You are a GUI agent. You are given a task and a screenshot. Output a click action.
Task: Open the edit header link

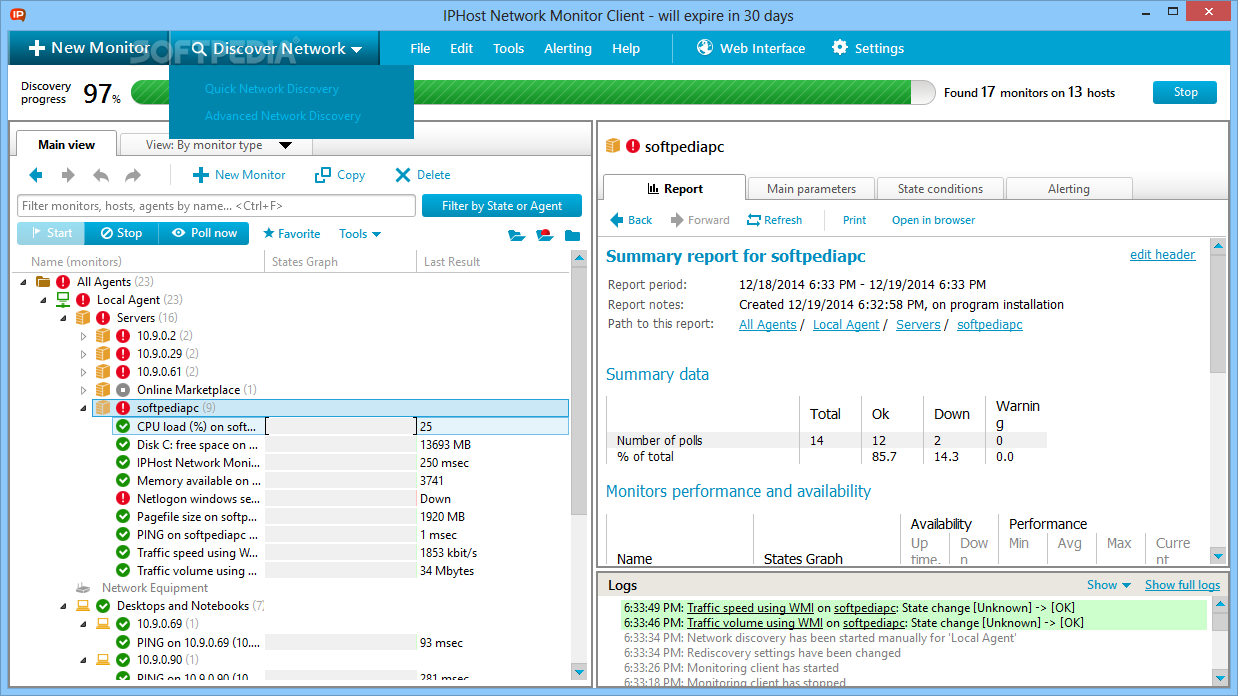1162,255
